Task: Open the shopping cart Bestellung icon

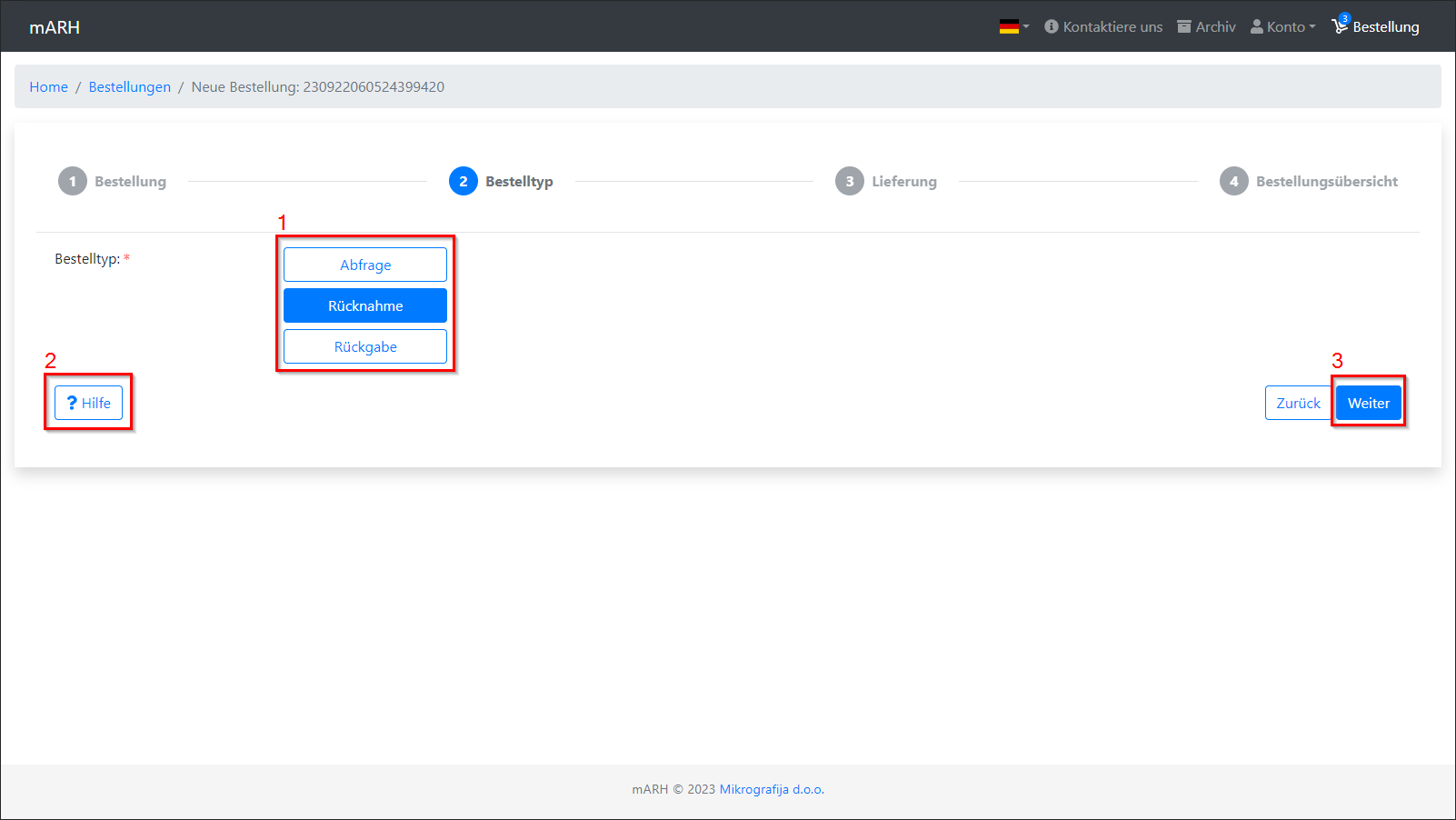Action: click(x=1340, y=26)
